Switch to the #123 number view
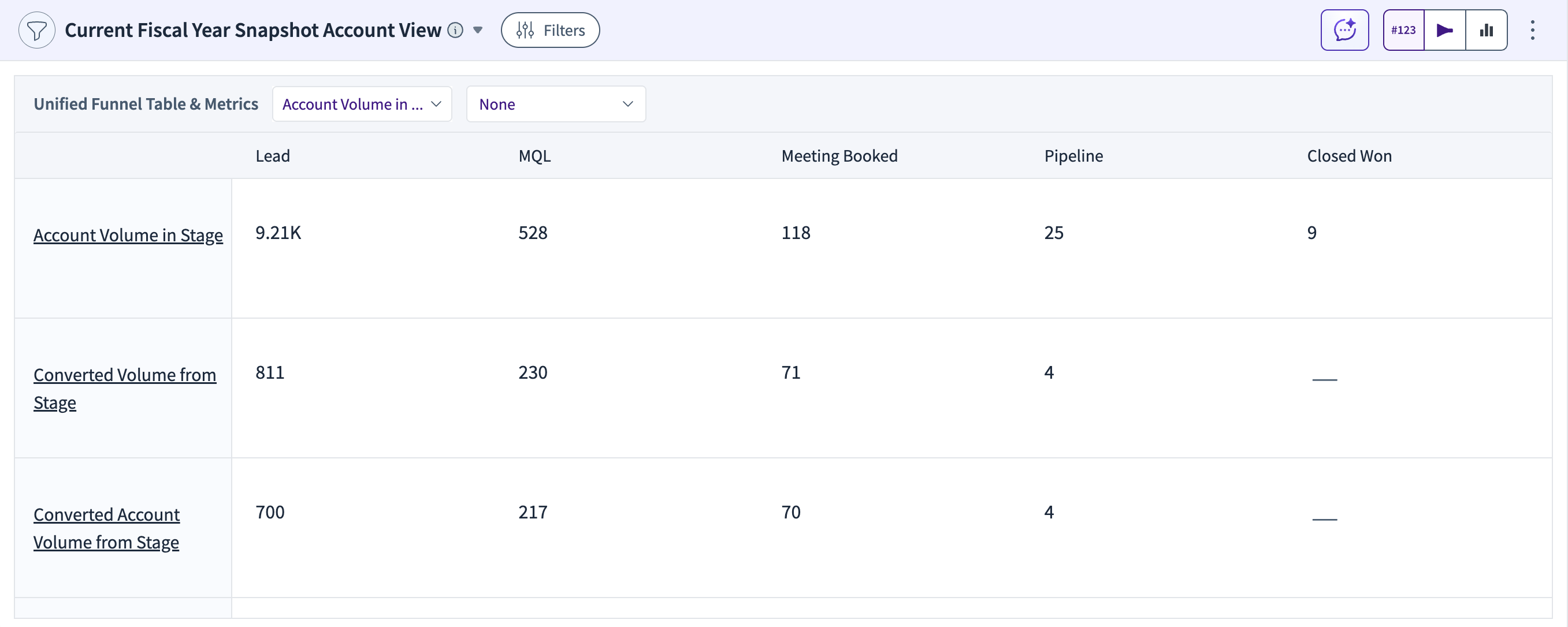1568x627 pixels. (x=1403, y=30)
